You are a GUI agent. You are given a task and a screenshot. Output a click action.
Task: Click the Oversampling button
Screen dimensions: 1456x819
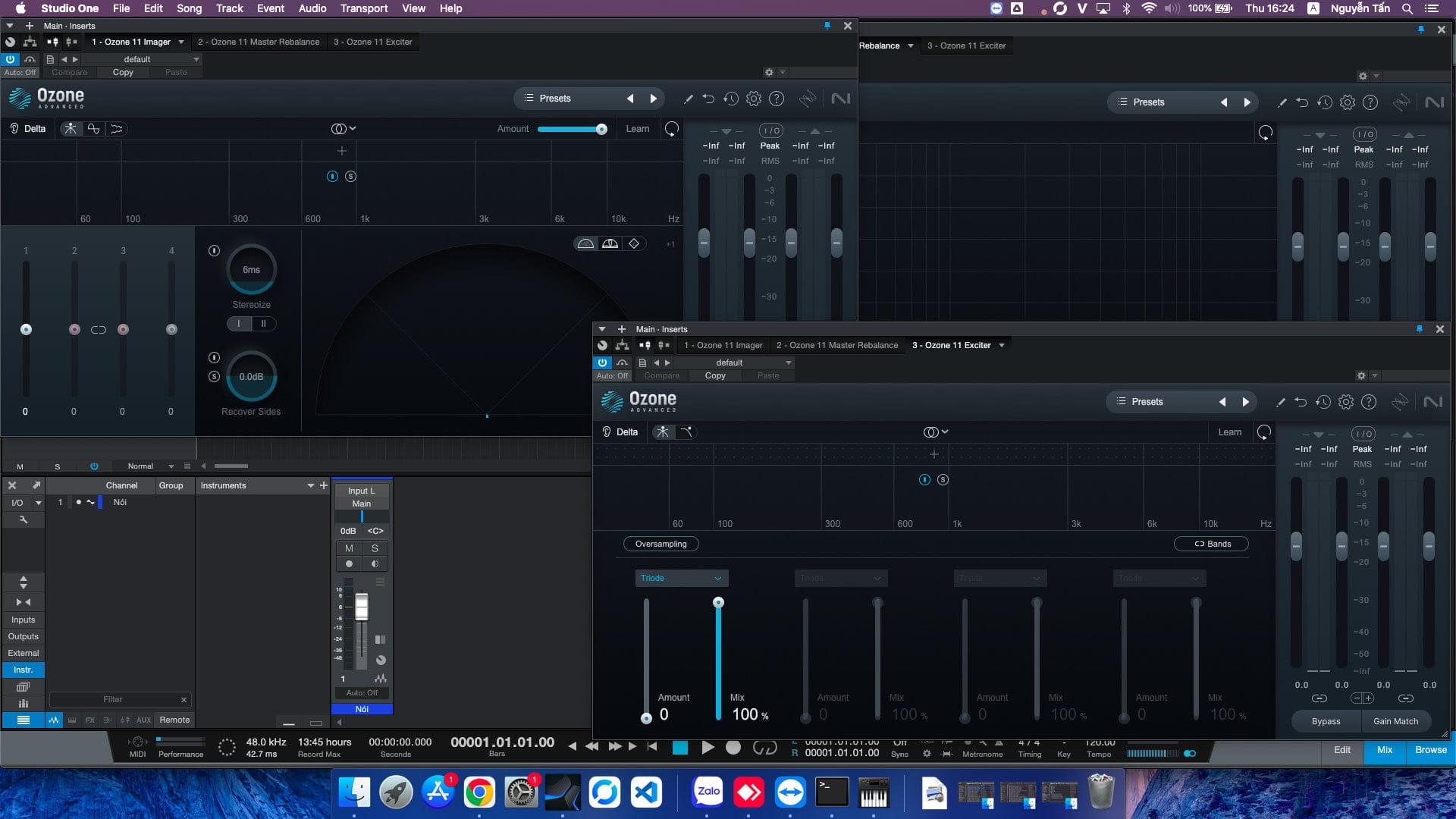tap(661, 544)
